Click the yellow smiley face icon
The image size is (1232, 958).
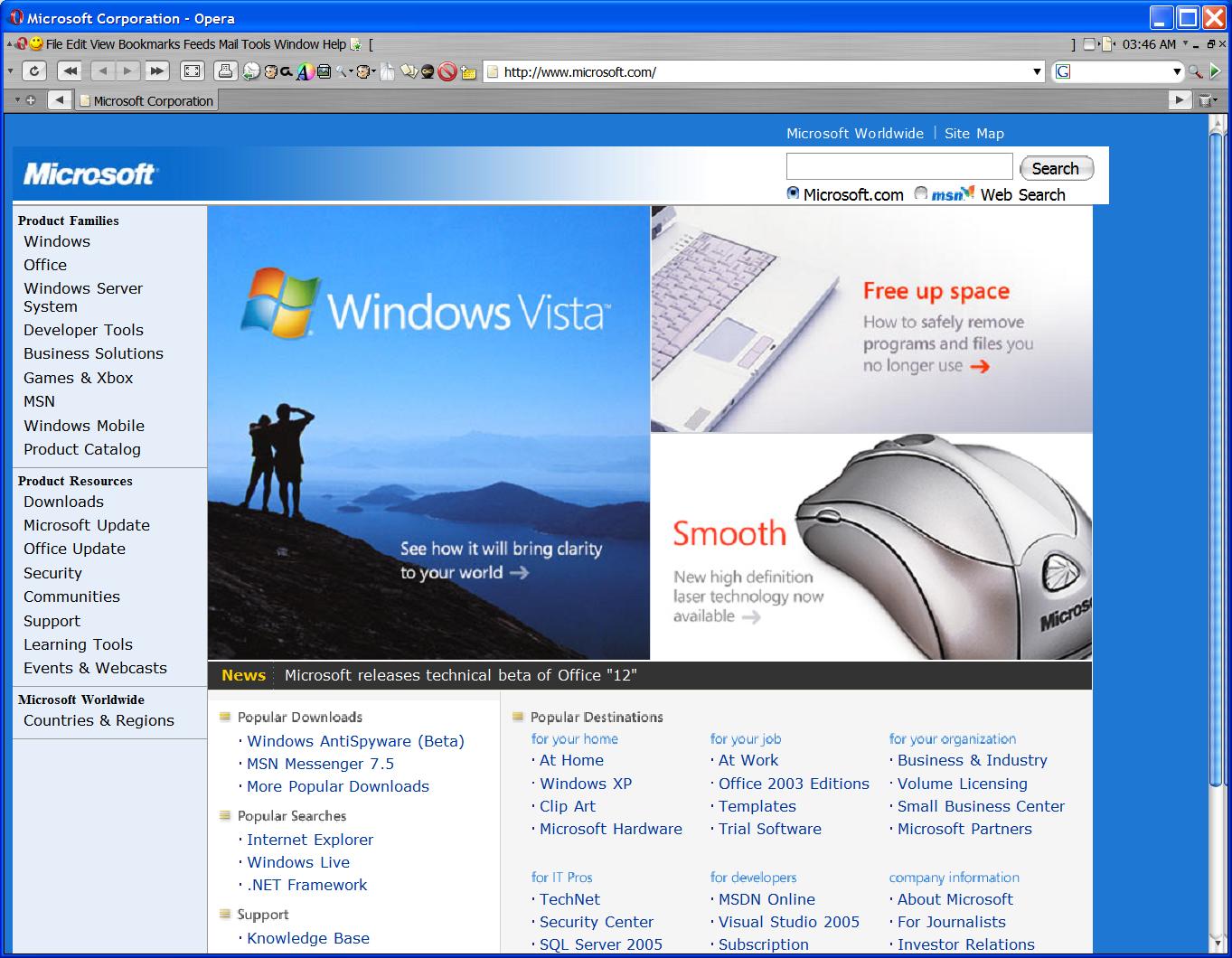tap(36, 43)
